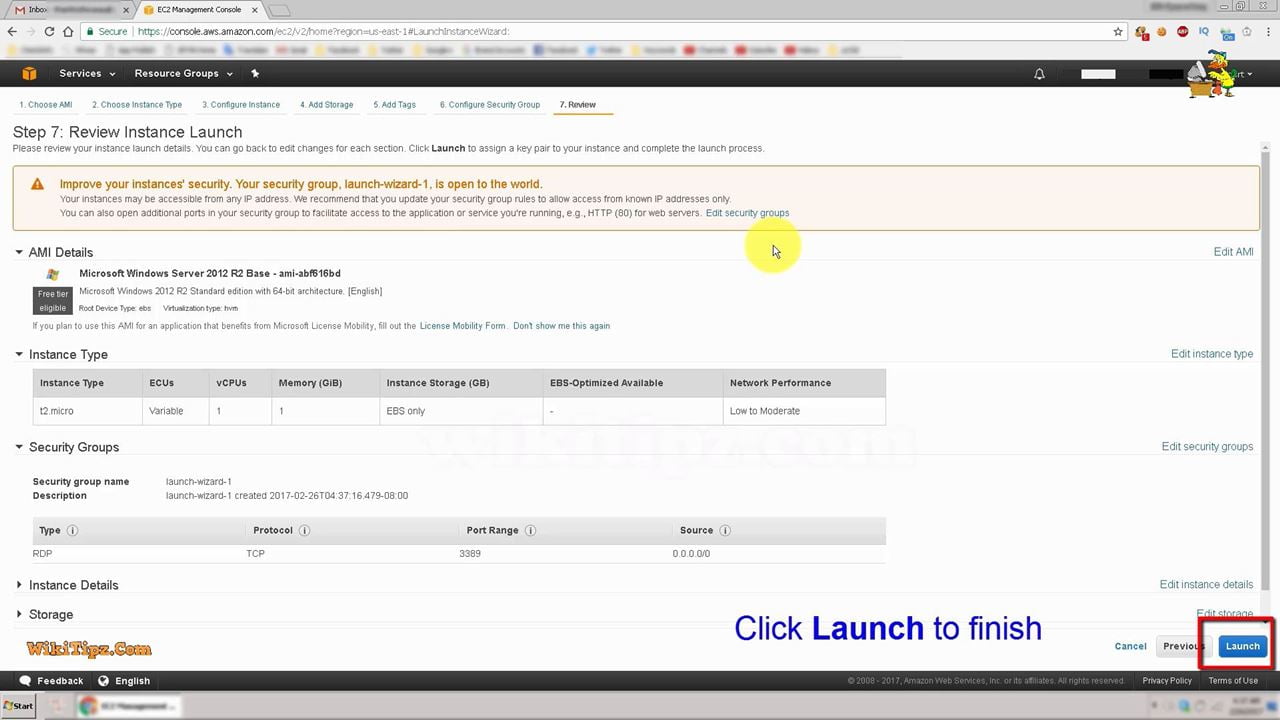Viewport: 1280px width, 720px height.
Task: Click Edit security groups link in warning banner
Action: coord(747,213)
